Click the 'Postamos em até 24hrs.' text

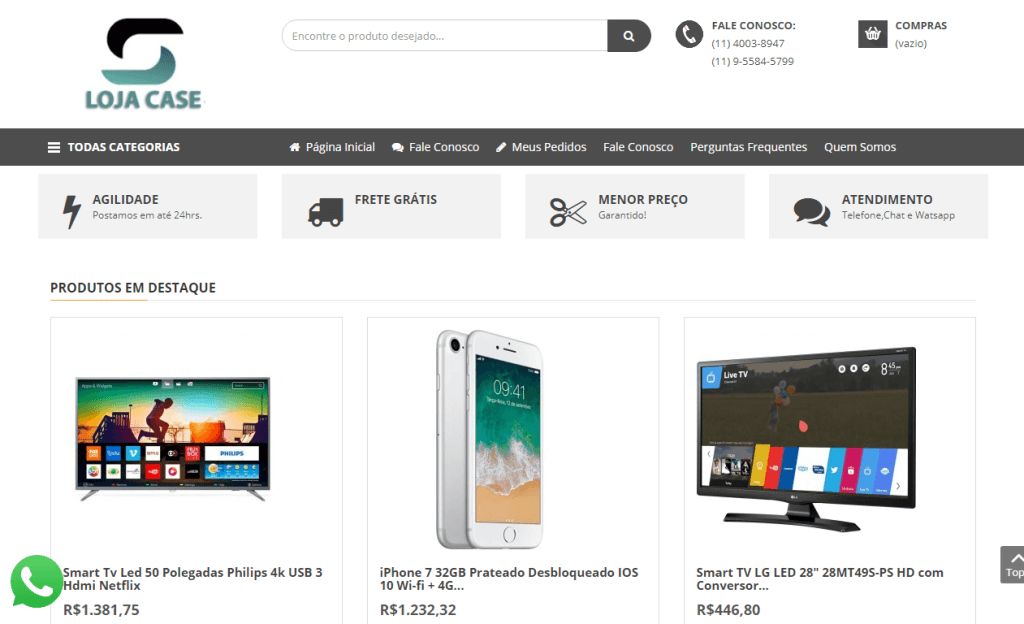pos(147,215)
